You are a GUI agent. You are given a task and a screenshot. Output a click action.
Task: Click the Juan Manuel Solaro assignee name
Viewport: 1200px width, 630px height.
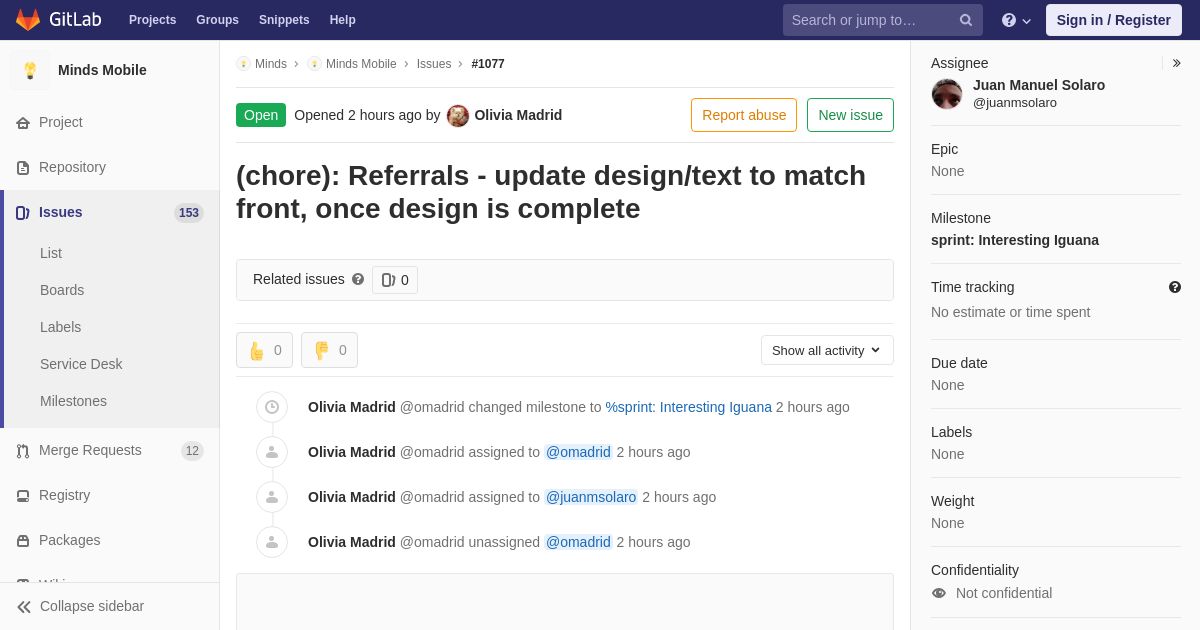(1039, 85)
